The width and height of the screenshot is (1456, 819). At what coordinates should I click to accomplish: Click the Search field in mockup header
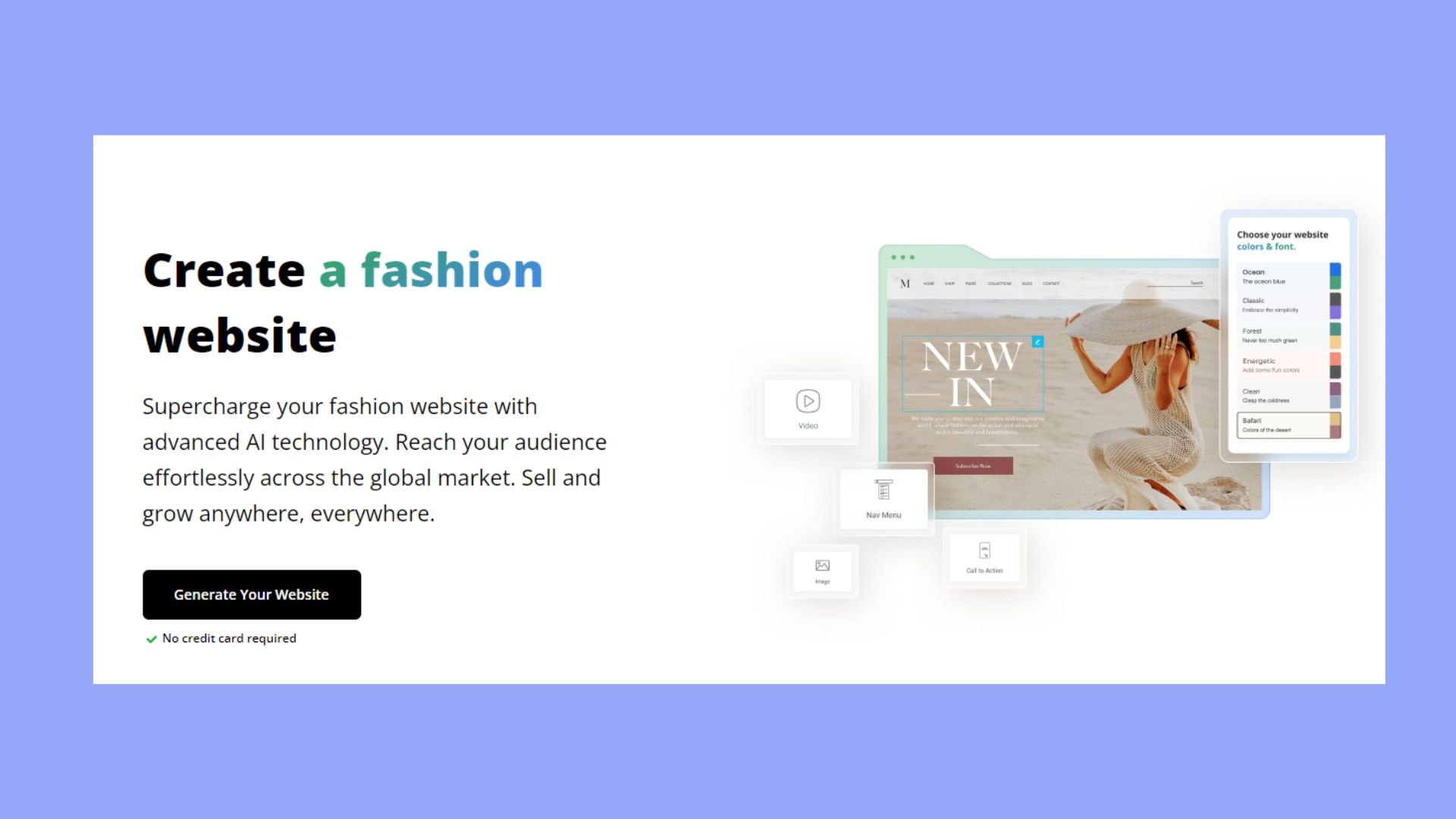coord(1175,284)
